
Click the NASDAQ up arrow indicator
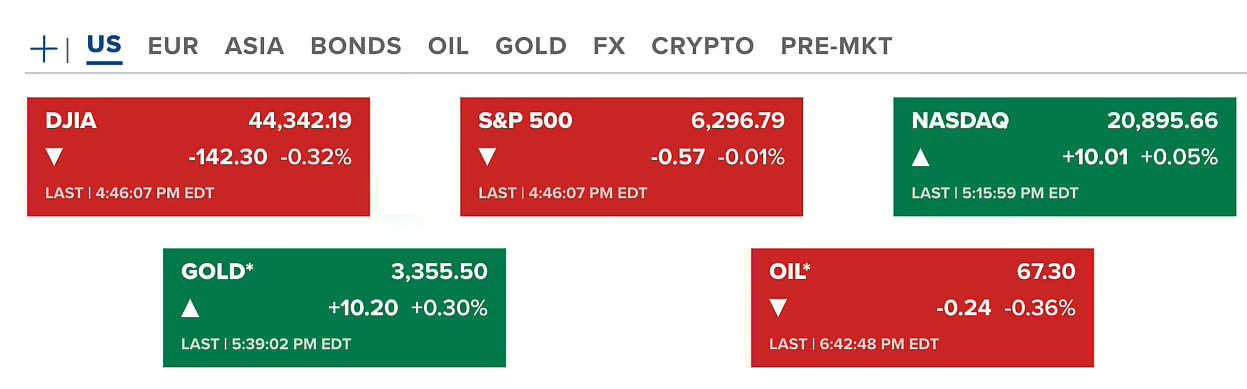(920, 157)
